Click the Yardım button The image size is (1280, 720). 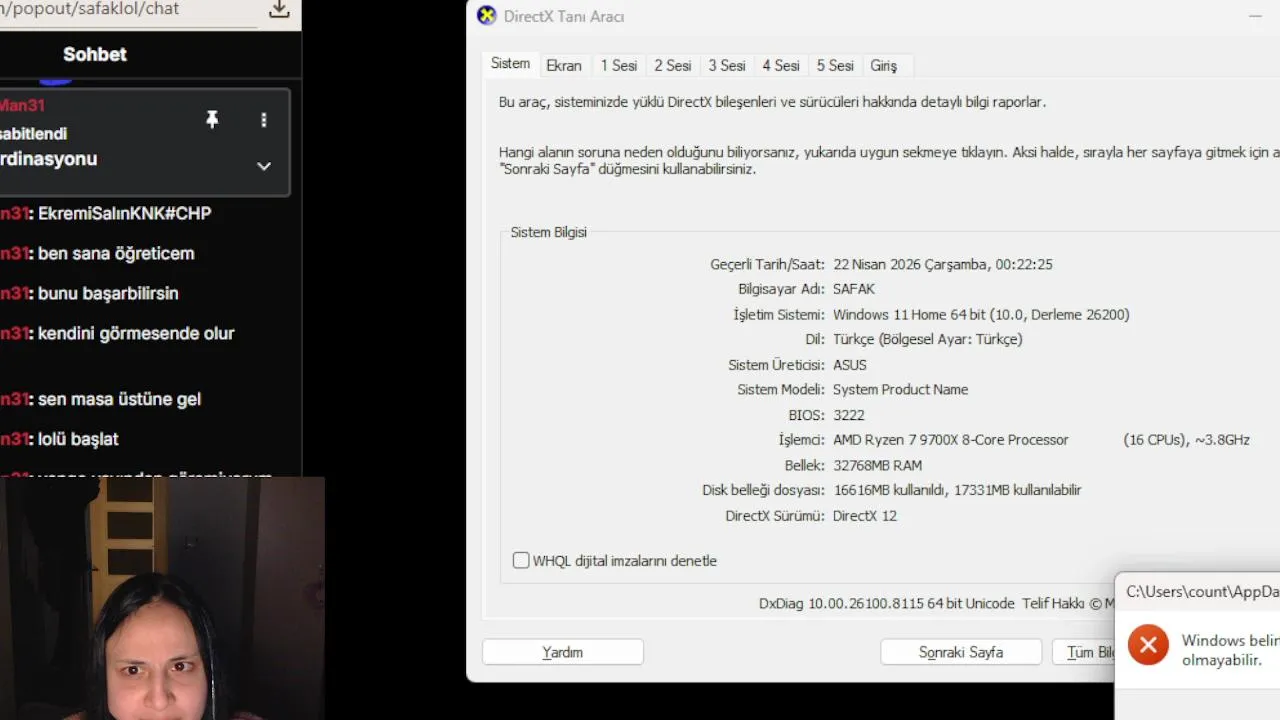tap(562, 652)
